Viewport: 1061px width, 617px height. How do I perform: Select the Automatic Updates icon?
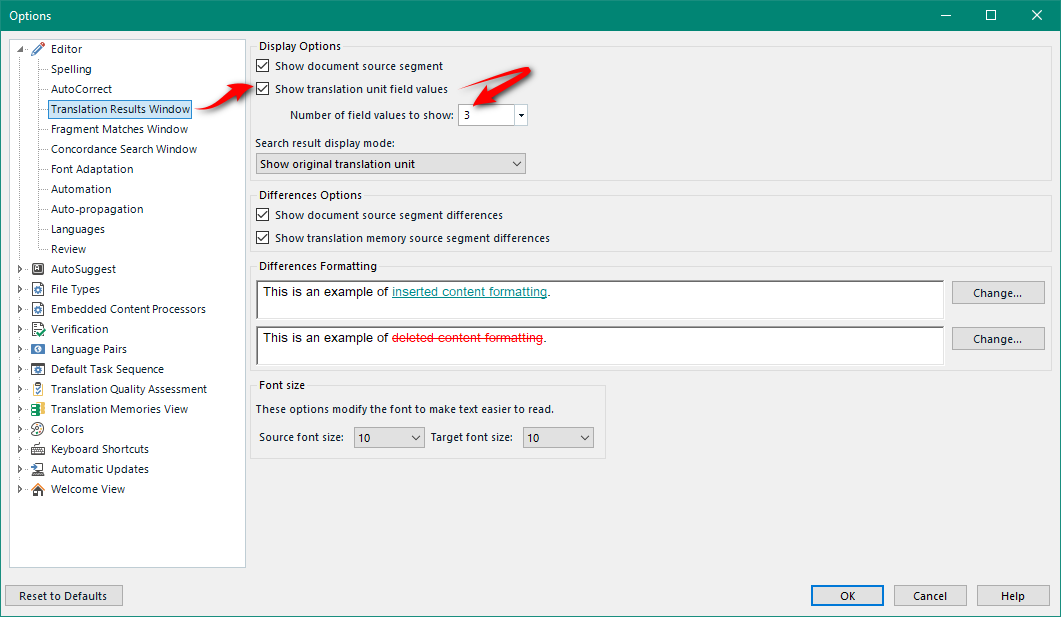(36, 468)
